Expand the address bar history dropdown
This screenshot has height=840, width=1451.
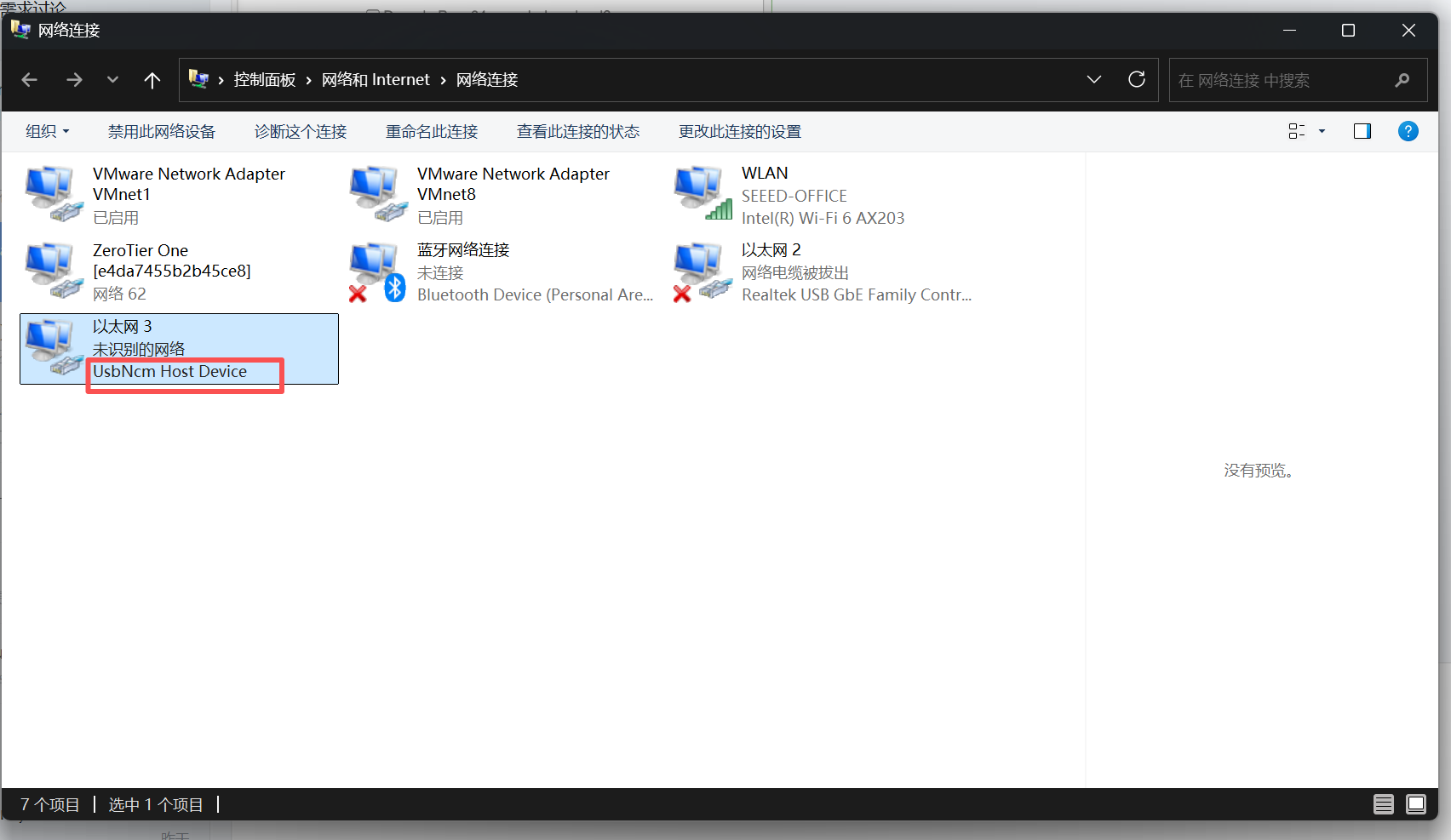click(1094, 80)
